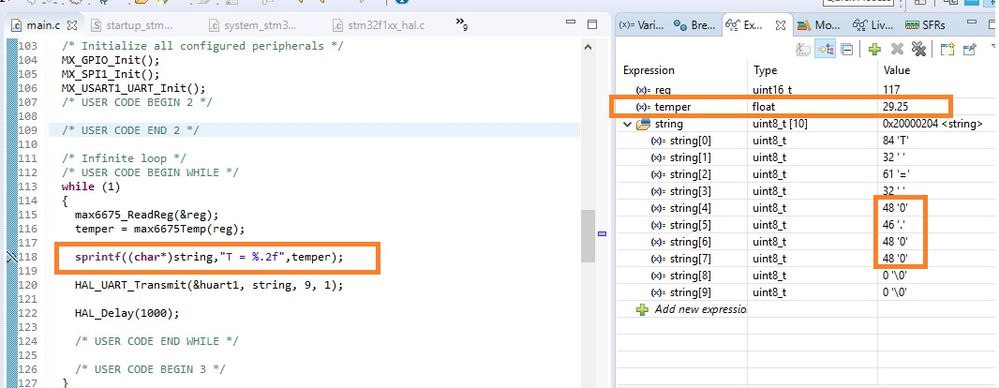Click MX_USART1_UART_Init() line
Image resolution: width=999 pixels, height=388 pixels.
[x=133, y=88]
